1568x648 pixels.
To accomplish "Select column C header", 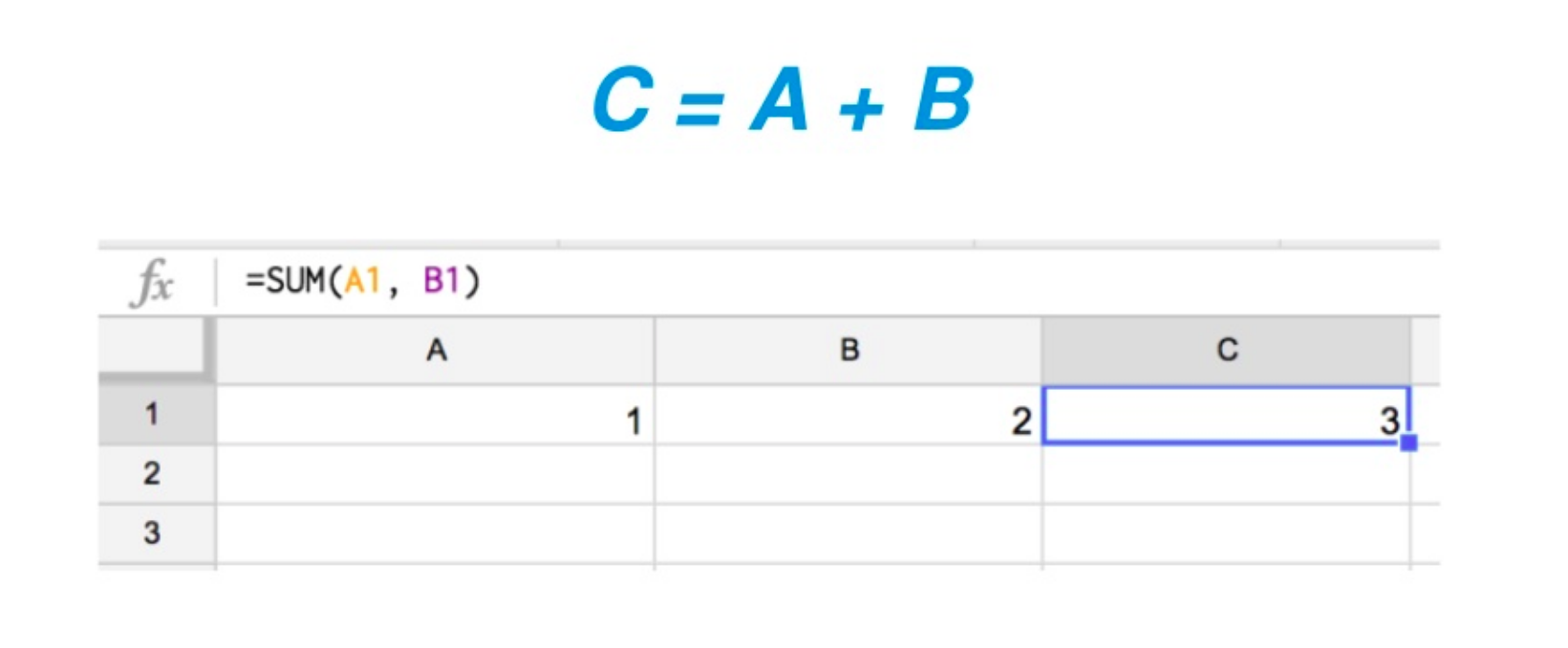I will click(x=1226, y=351).
